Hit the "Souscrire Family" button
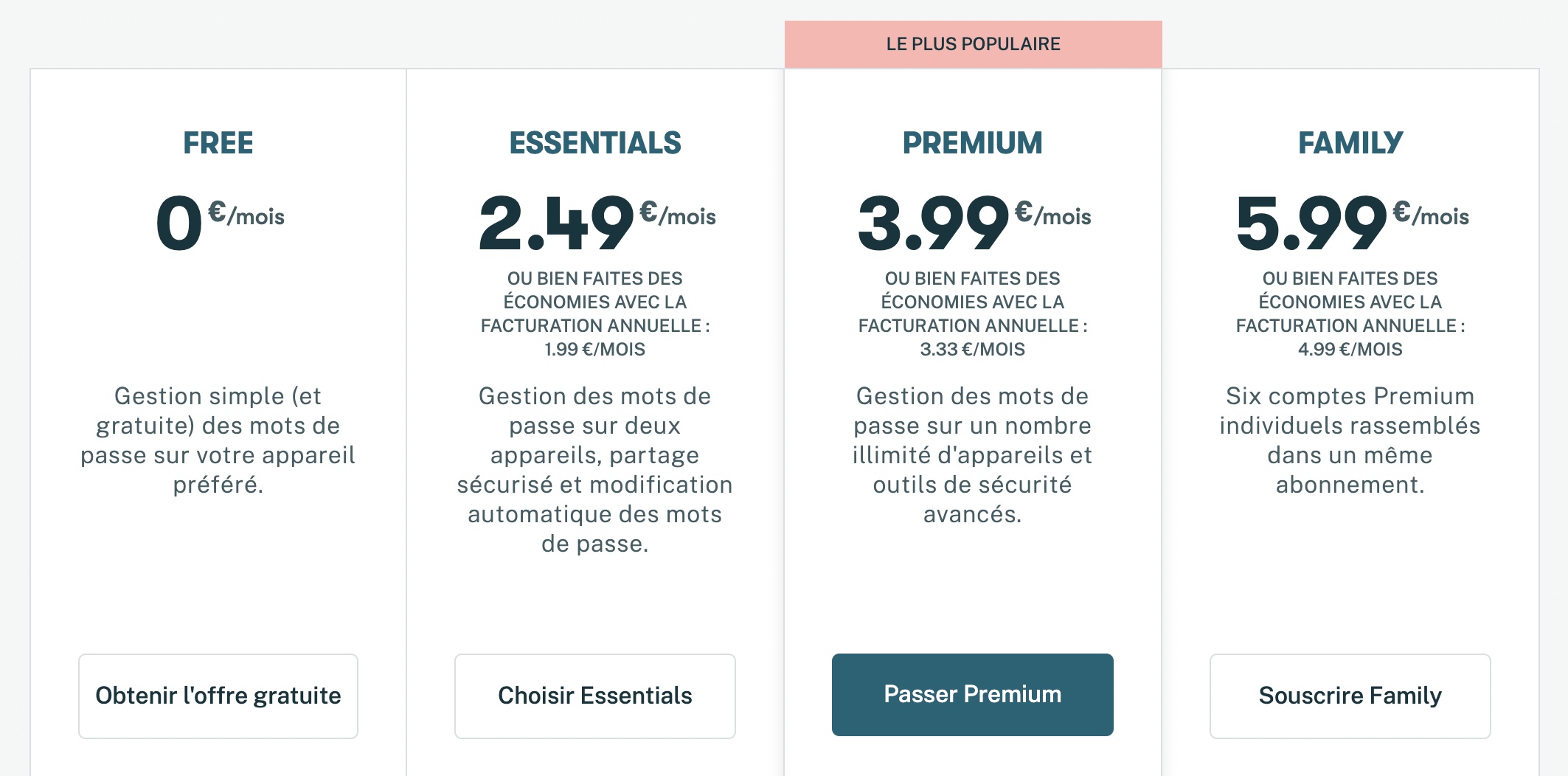1568x776 pixels. coord(1350,696)
